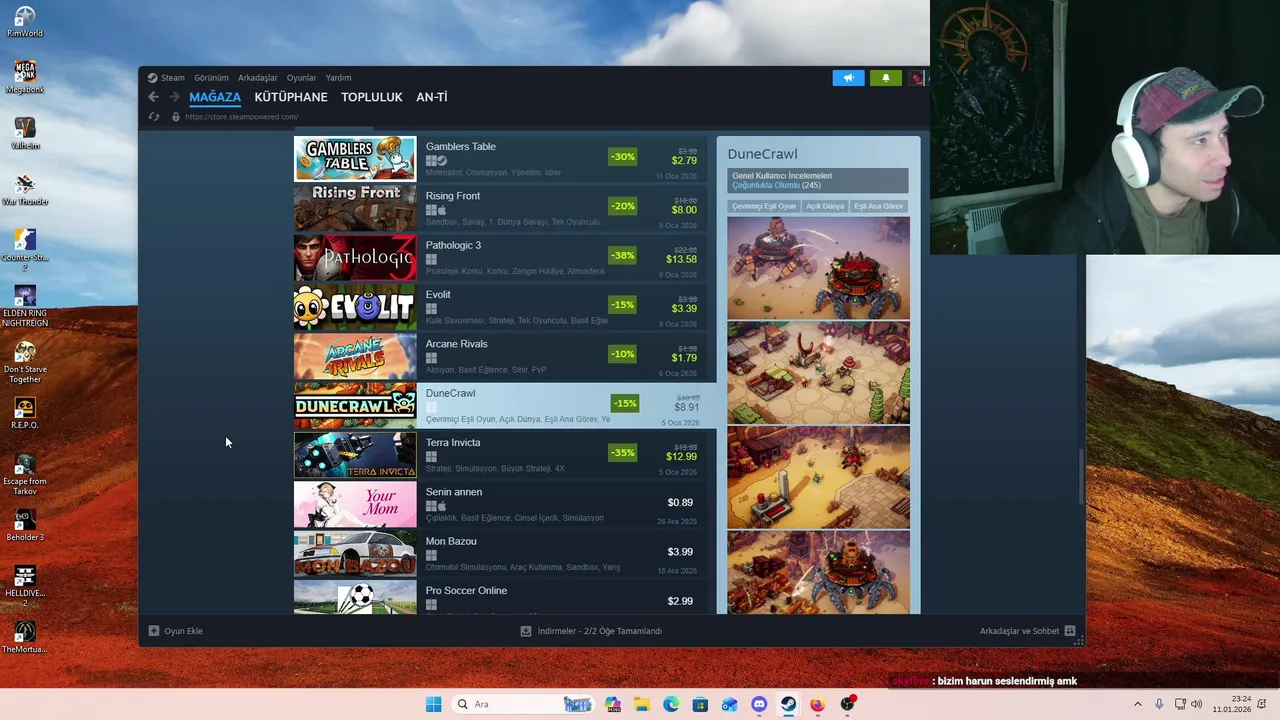Select the DuneCrawl row title
This screenshot has width=1280, height=720.
[451, 393]
